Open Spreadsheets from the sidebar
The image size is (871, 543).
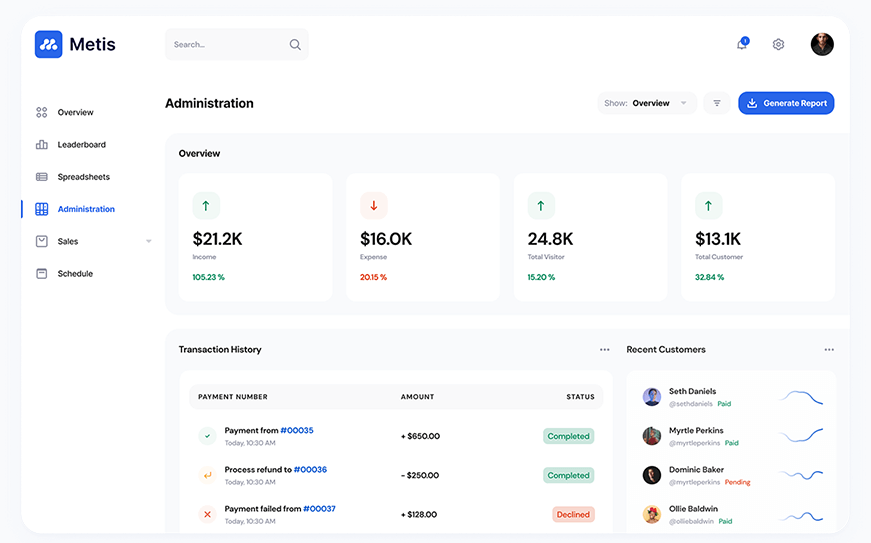pos(83,177)
